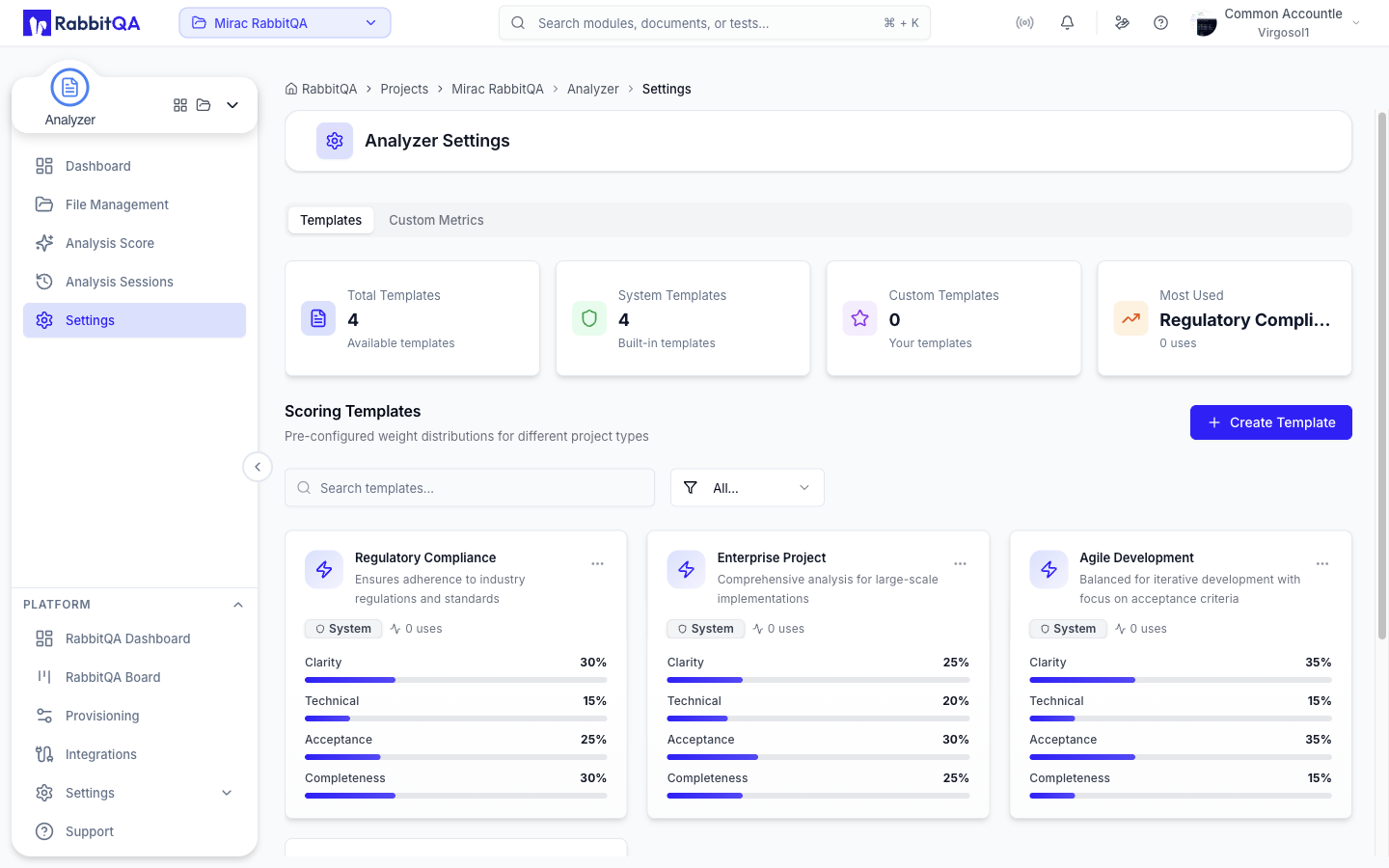Screen dimensions: 1389x868
Task: Open Integrations in platform menu
Action: (134, 754)
